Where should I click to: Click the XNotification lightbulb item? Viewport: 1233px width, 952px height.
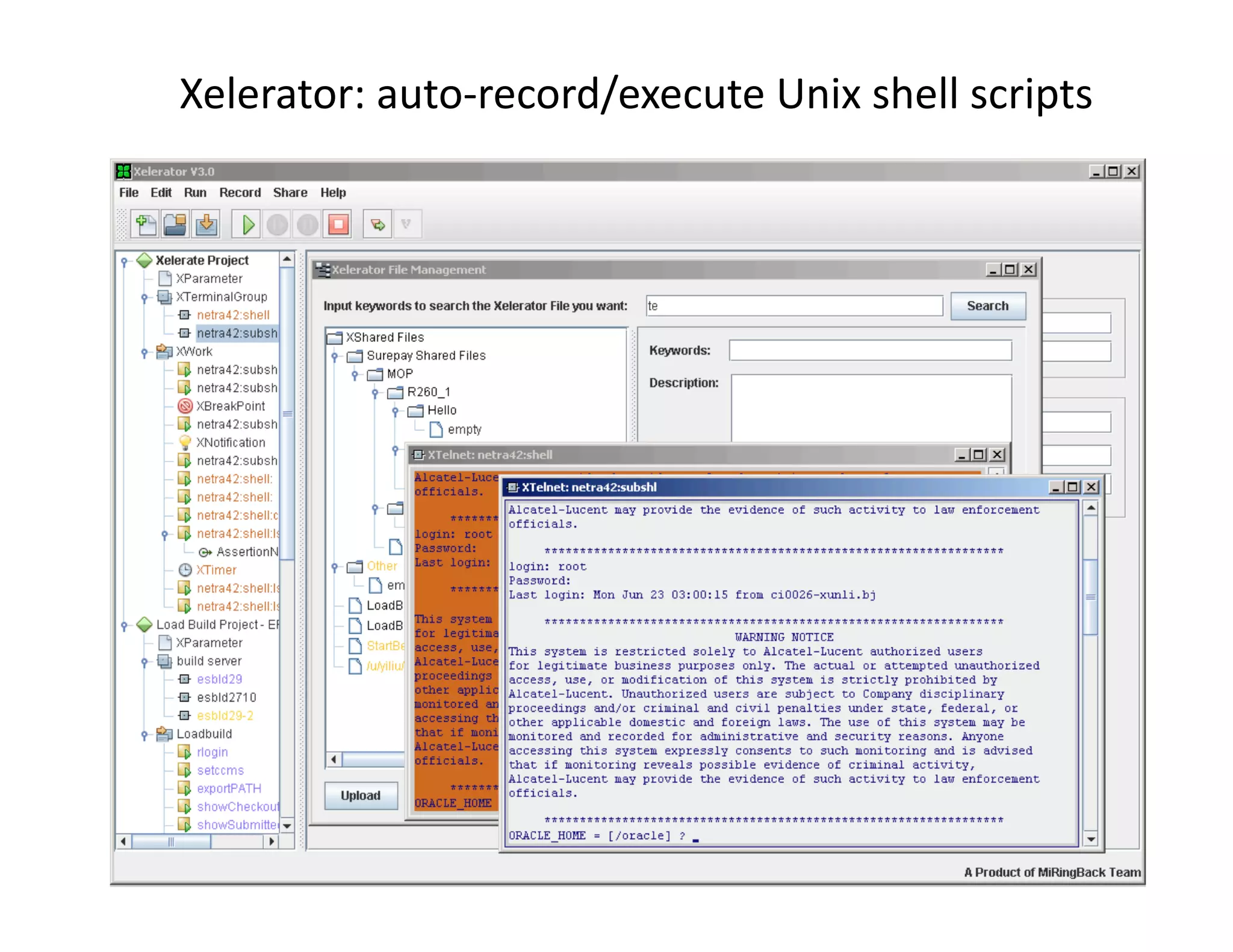click(x=229, y=442)
